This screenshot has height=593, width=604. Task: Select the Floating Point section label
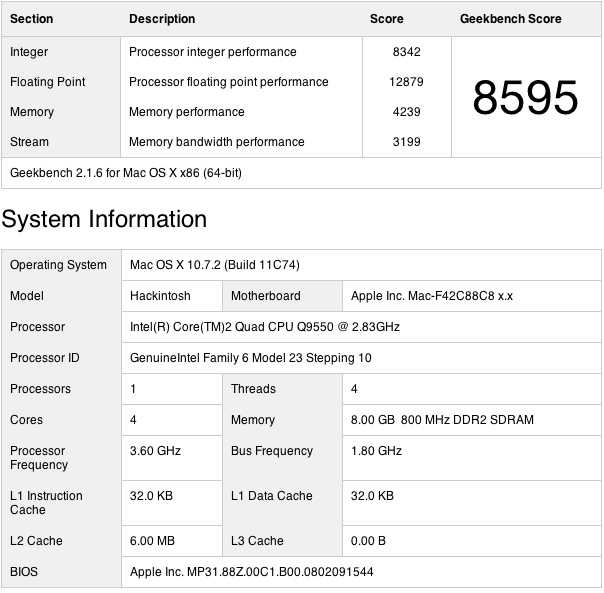(47, 82)
